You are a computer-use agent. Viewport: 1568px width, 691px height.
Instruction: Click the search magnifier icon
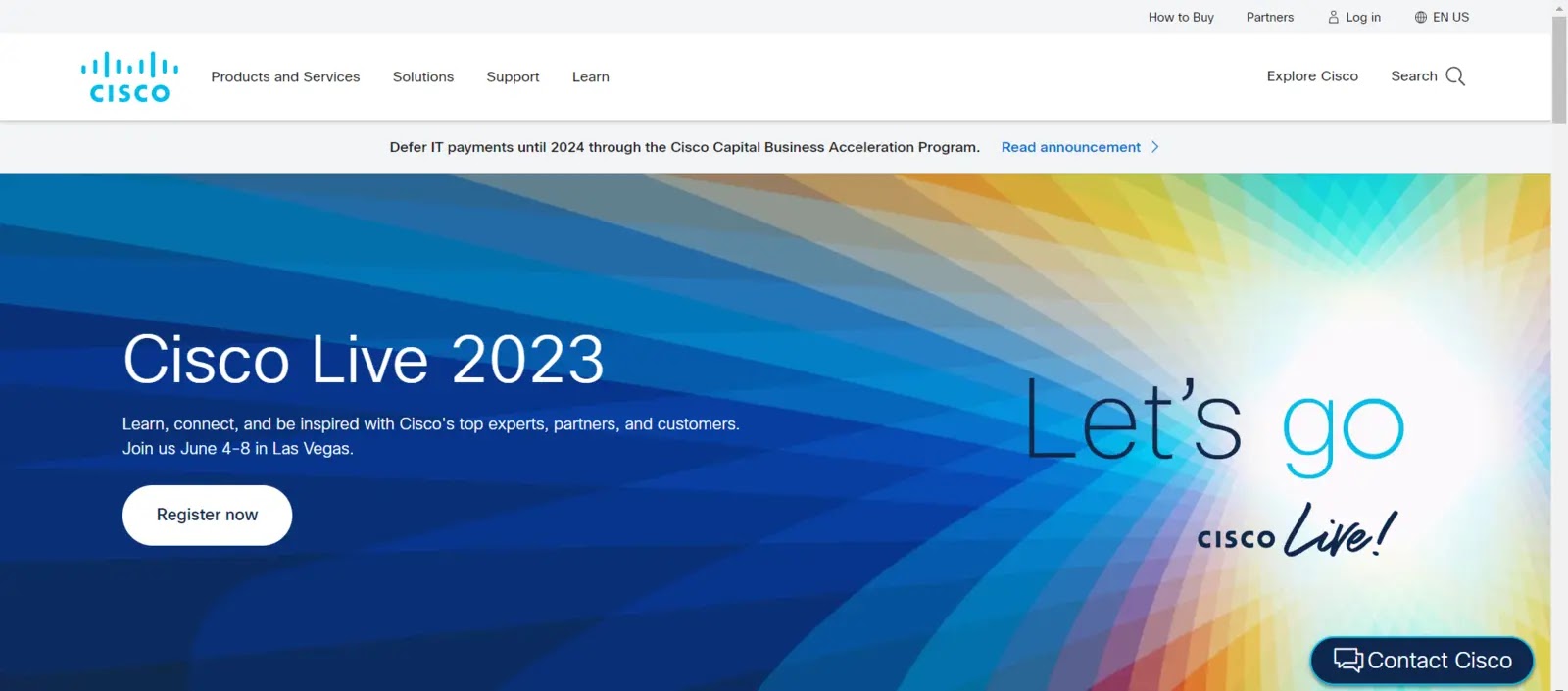tap(1455, 76)
